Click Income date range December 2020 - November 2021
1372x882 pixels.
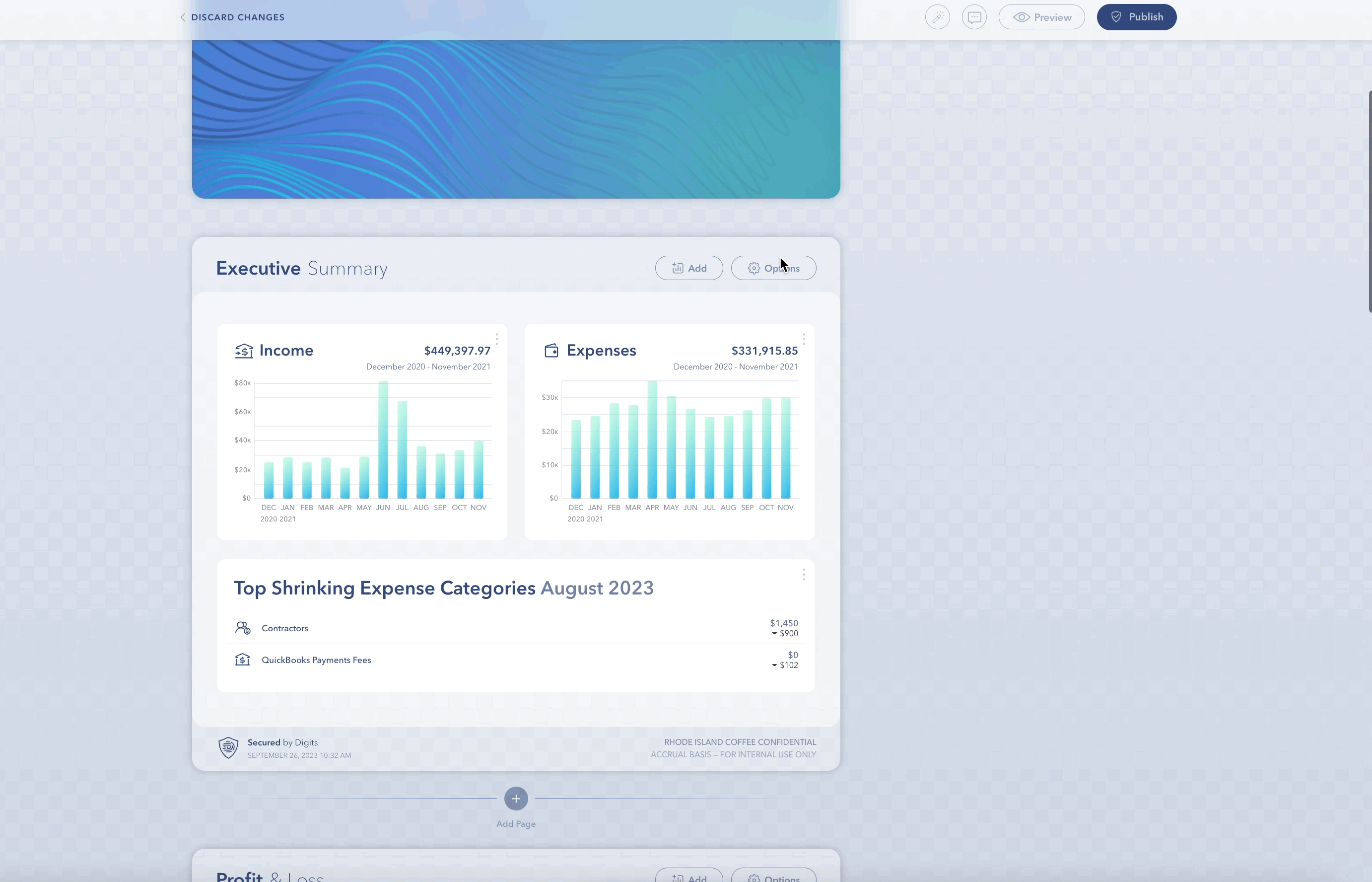point(428,367)
